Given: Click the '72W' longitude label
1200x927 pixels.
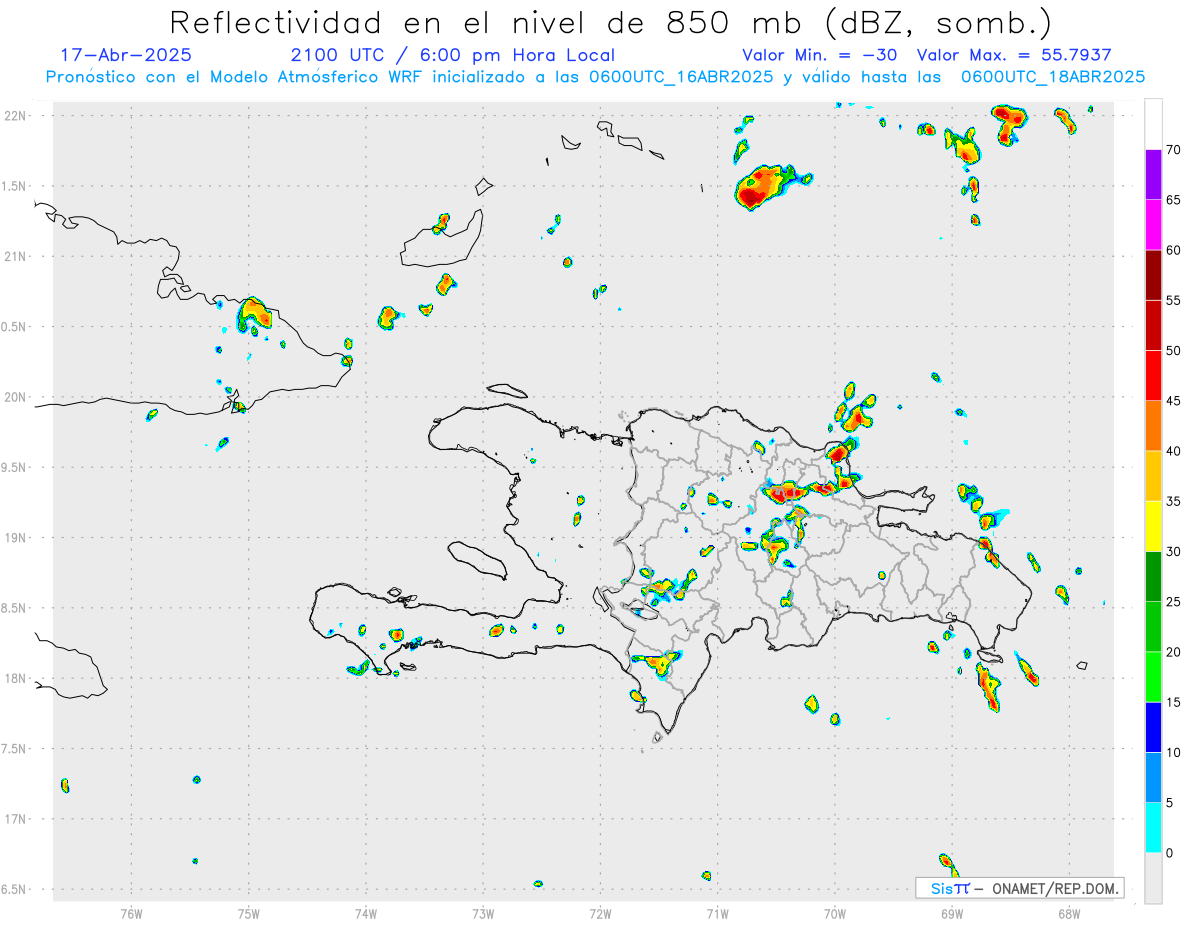Looking at the screenshot, I should (x=600, y=912).
